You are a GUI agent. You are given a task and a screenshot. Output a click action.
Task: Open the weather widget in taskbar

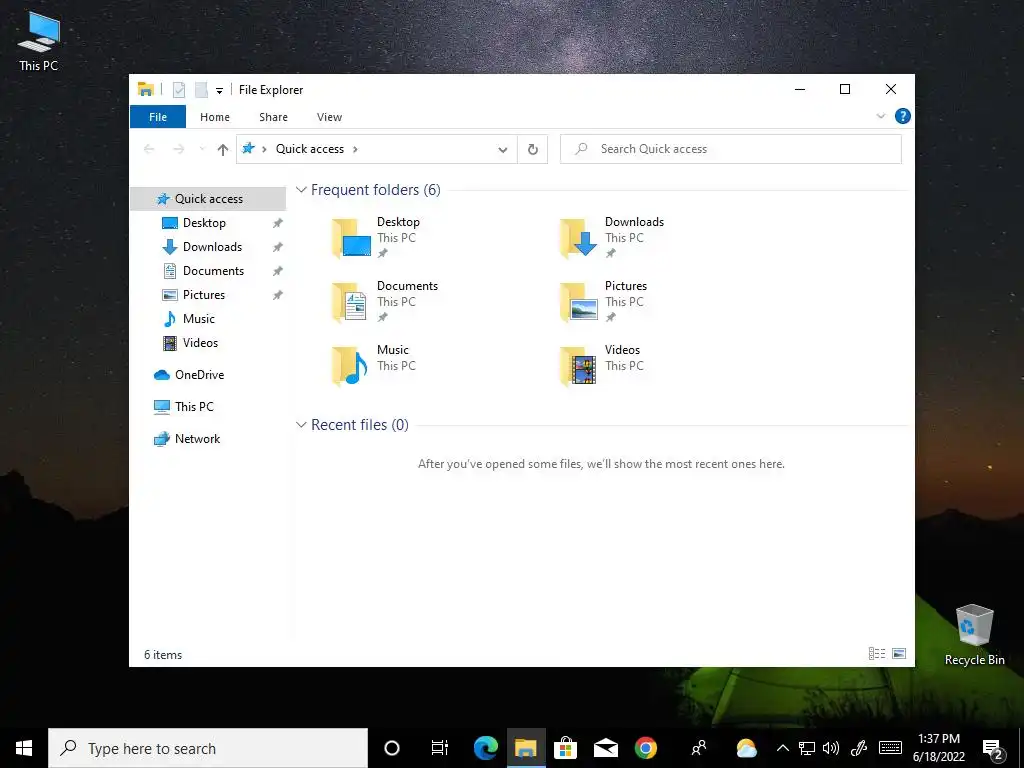746,748
